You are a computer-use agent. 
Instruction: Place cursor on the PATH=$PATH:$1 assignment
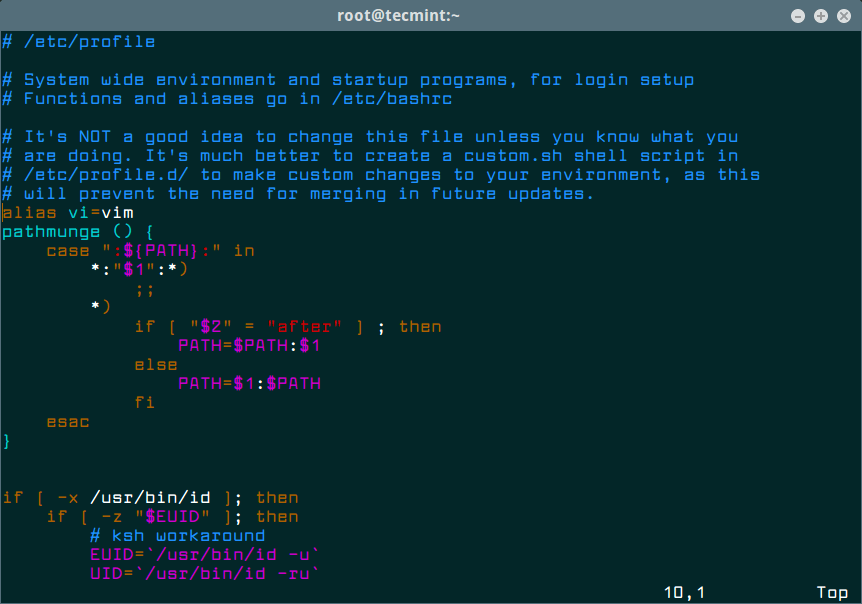249,346
